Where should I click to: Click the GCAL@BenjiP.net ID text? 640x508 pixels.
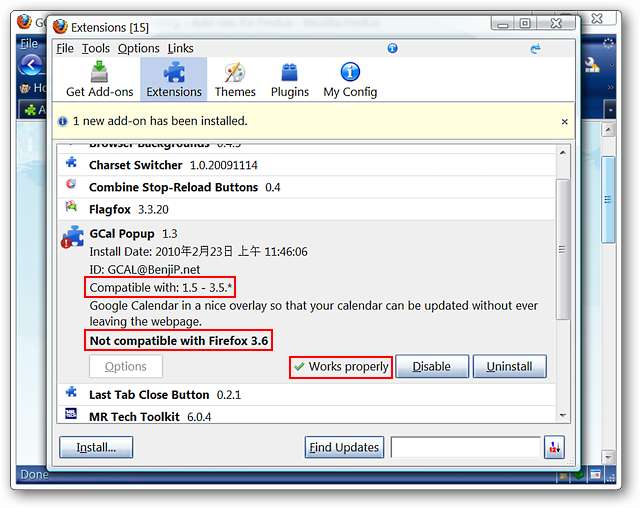tap(145, 269)
